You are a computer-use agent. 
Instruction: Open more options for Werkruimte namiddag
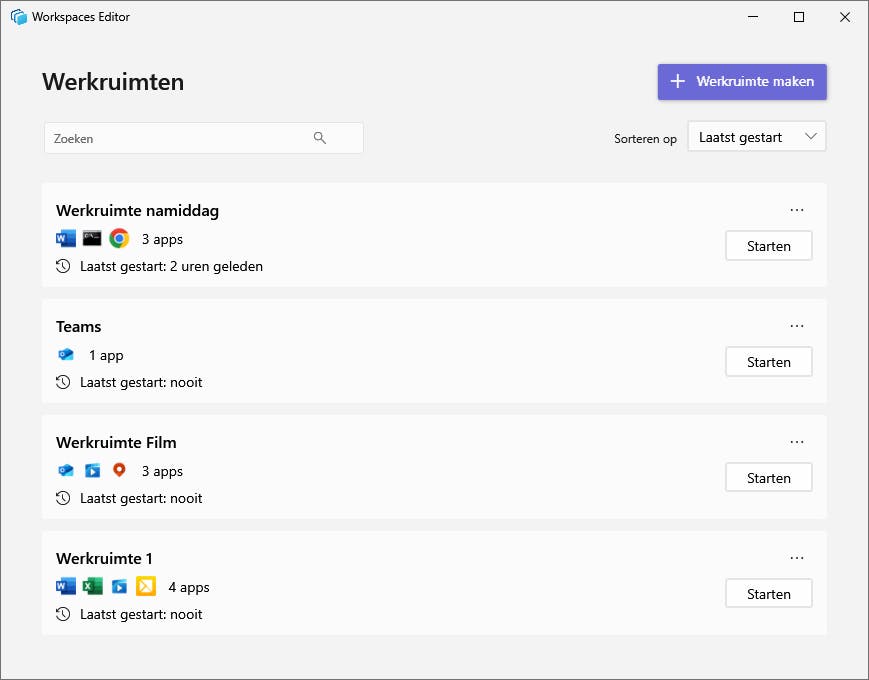tap(797, 210)
